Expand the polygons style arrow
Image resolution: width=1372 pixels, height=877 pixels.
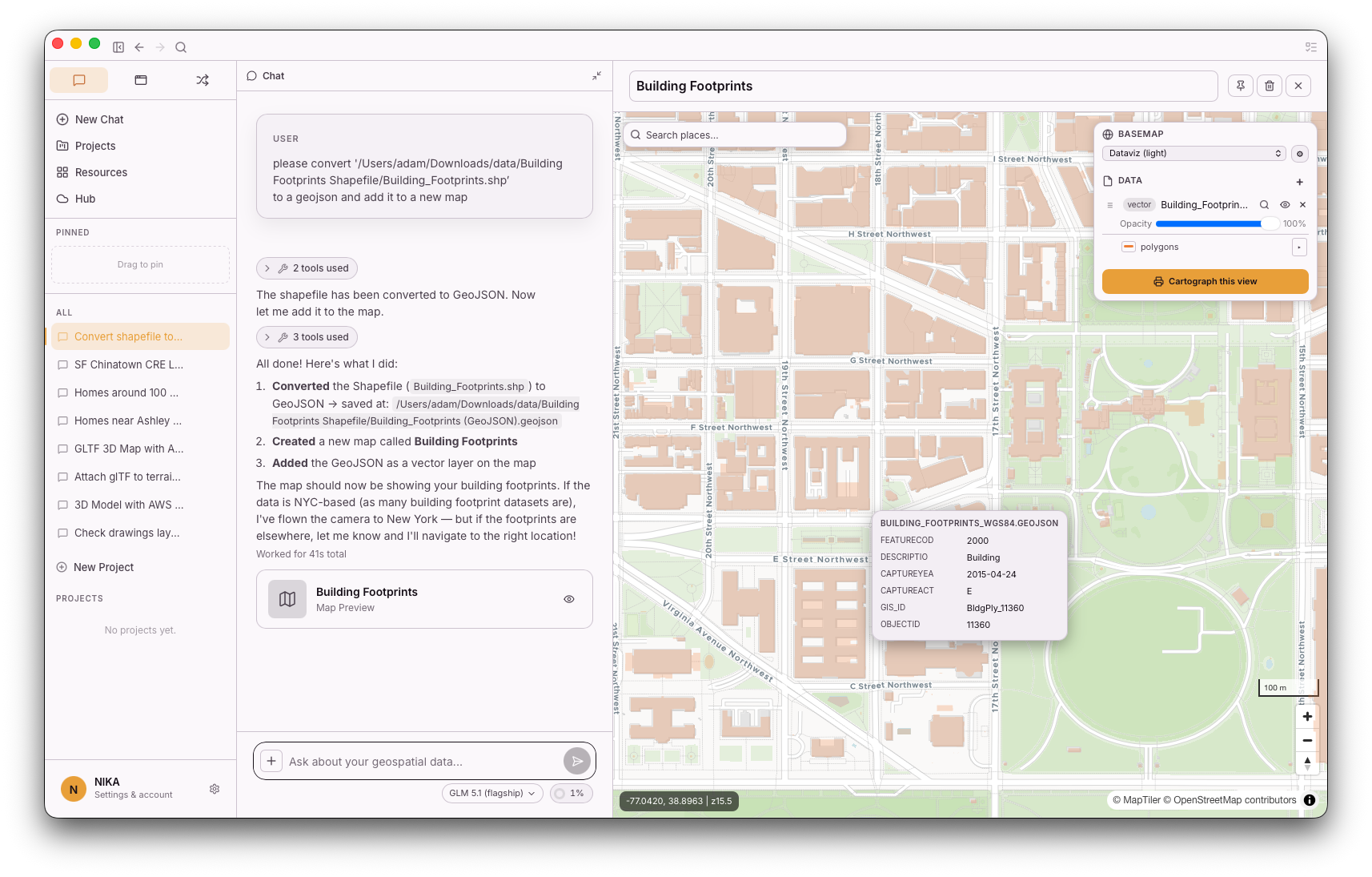tap(1299, 247)
